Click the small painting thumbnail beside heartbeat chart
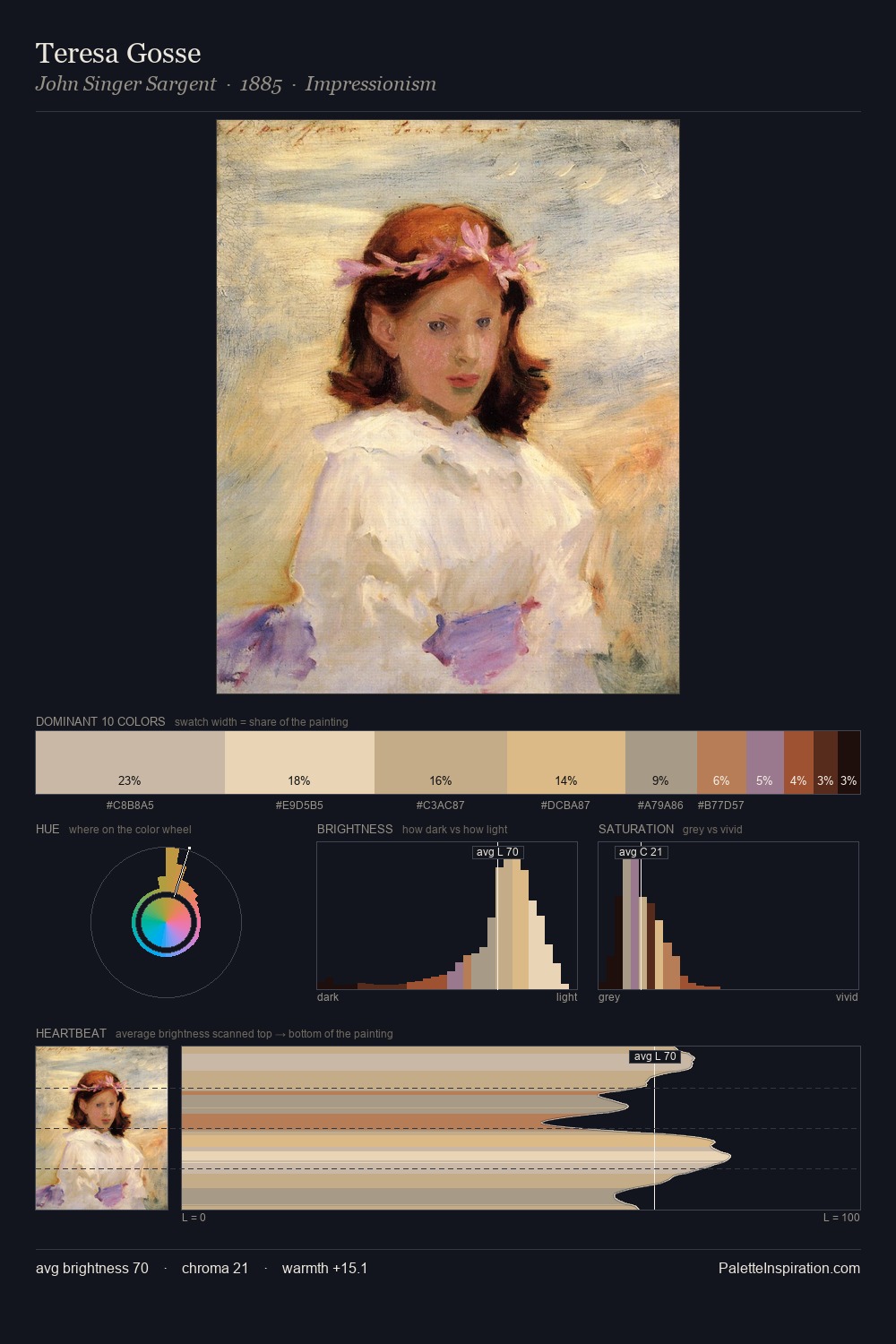This screenshot has height=1344, width=896. pyautogui.click(x=102, y=1128)
